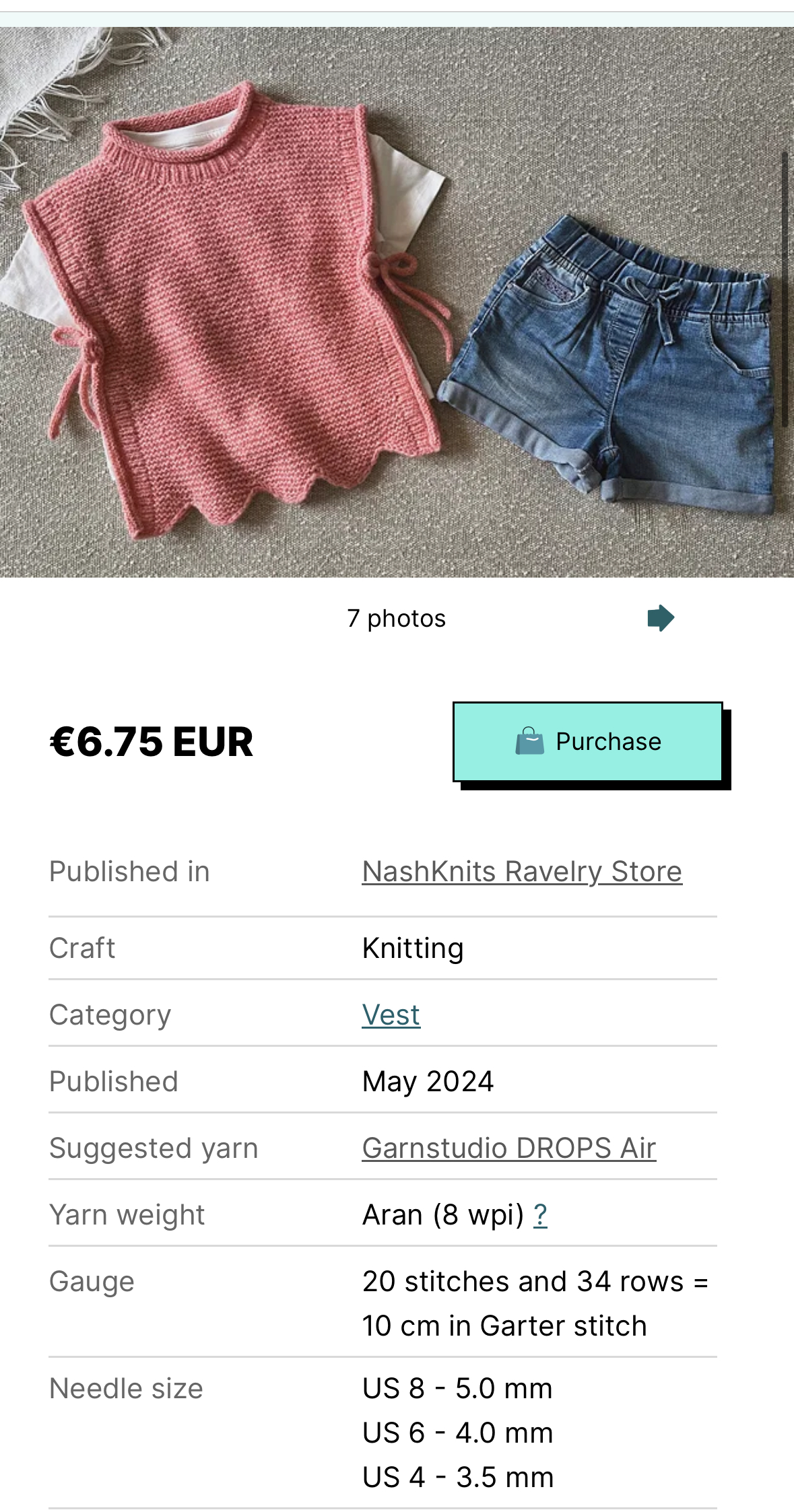Click the vertical scrollbar on right edge
794x1512 pixels.
785,289
